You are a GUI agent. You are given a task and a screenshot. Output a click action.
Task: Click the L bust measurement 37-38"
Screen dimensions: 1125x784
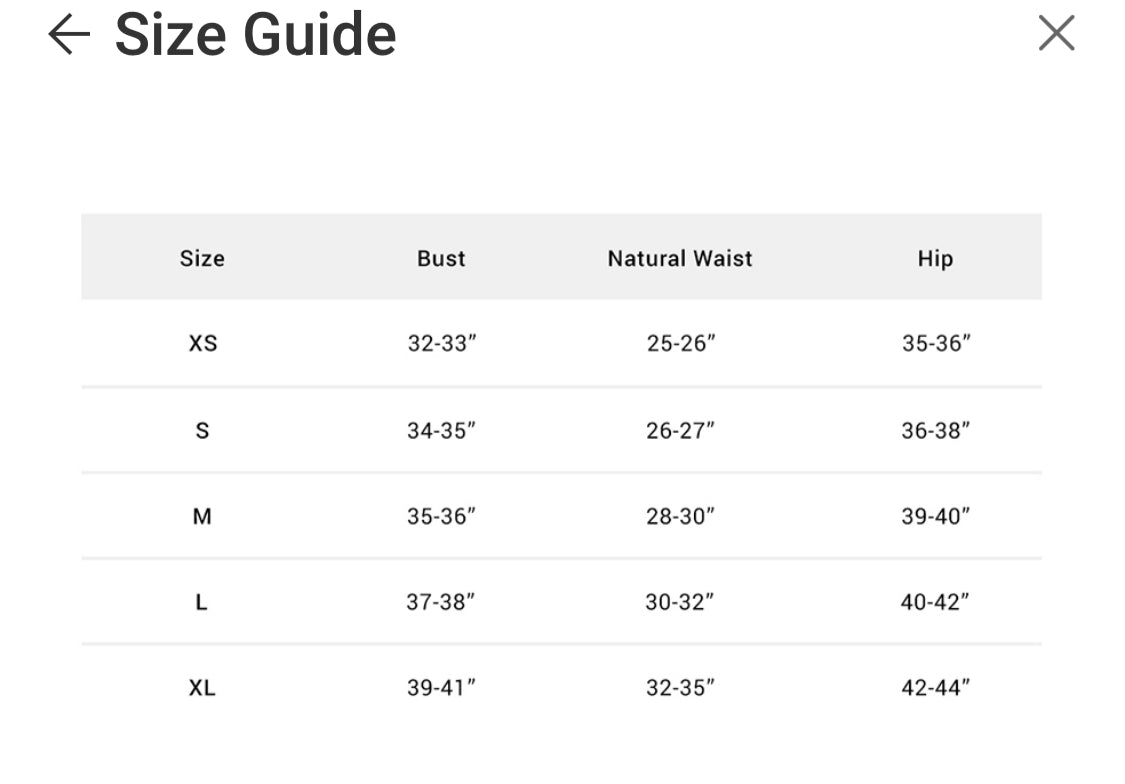(x=441, y=602)
